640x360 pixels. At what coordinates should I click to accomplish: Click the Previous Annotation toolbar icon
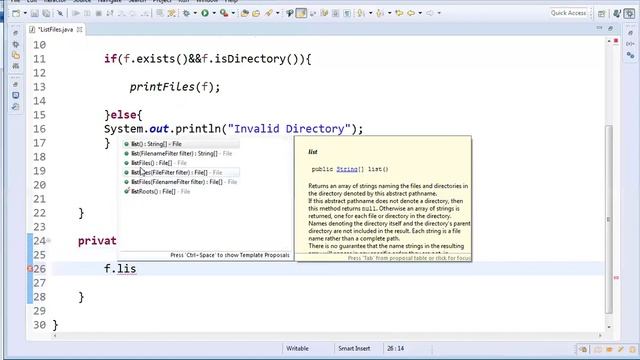380,13
